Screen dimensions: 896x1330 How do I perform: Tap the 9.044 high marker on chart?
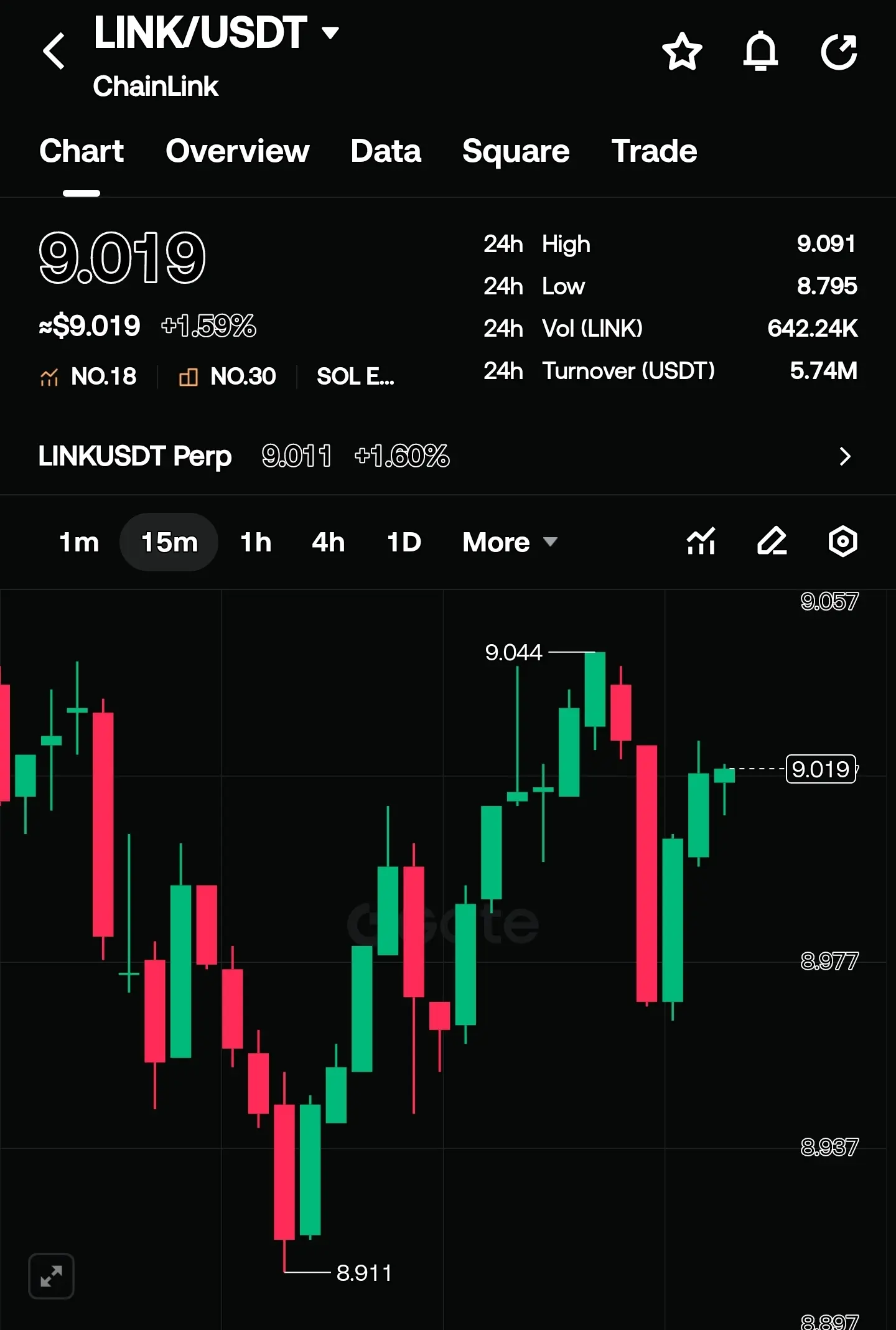pyautogui.click(x=513, y=652)
